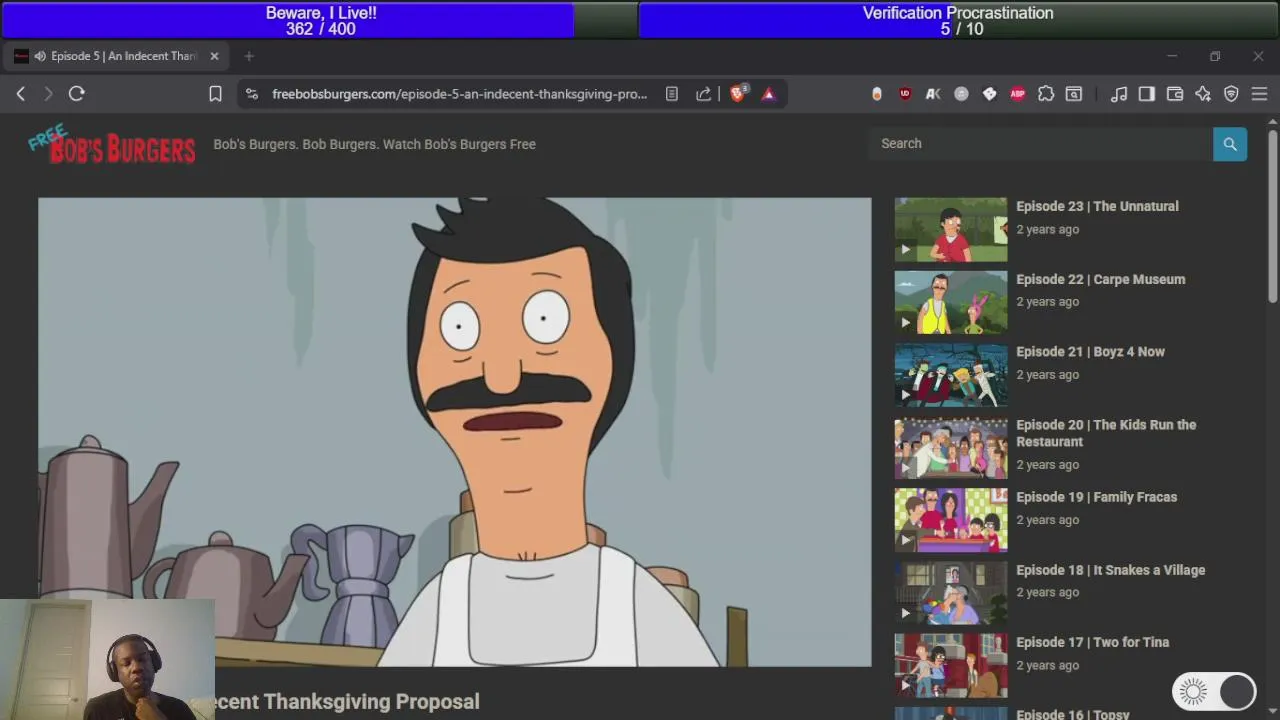Open Episode 19 Family Fracas link
The image size is (1280, 720).
[x=1096, y=497]
